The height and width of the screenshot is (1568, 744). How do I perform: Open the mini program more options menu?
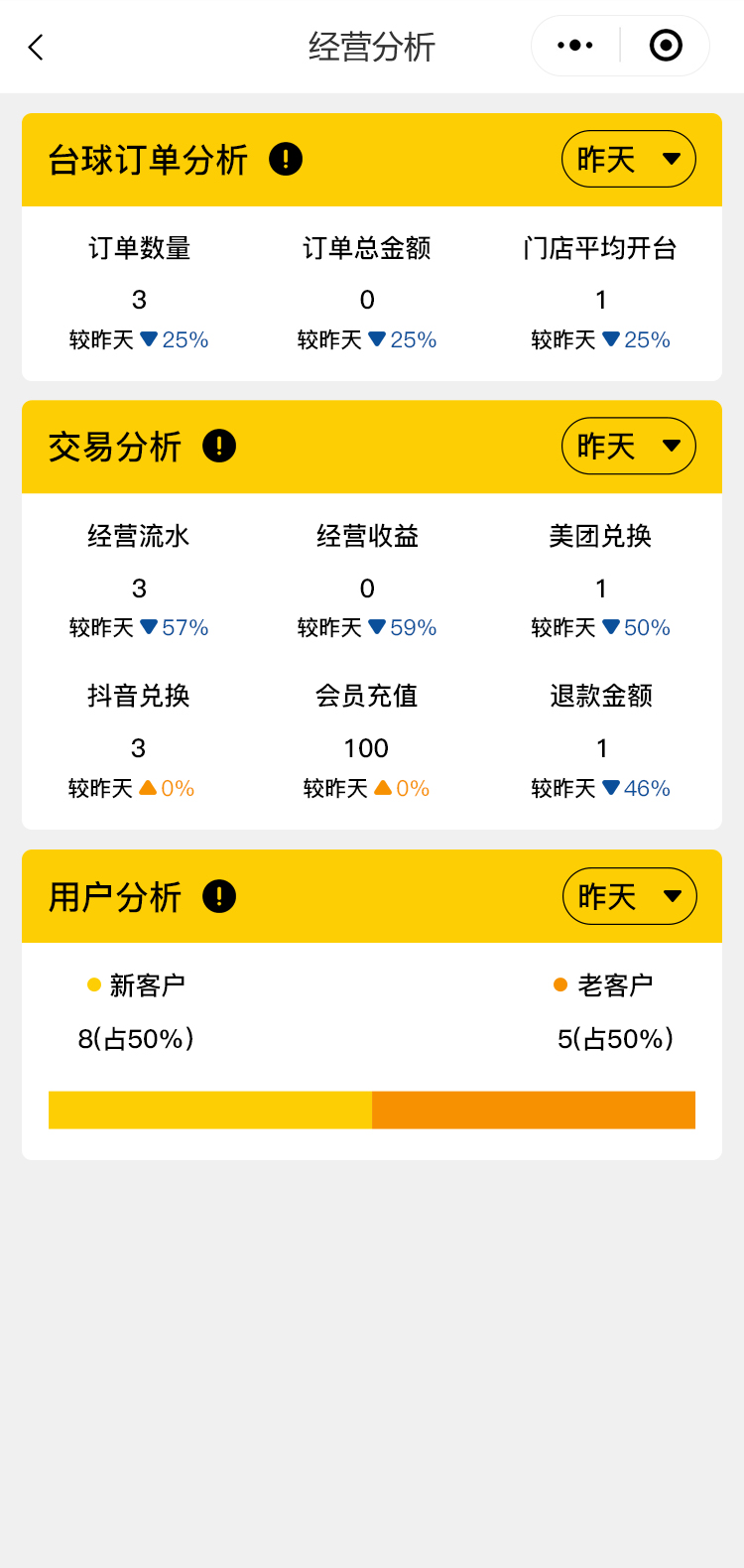575,46
